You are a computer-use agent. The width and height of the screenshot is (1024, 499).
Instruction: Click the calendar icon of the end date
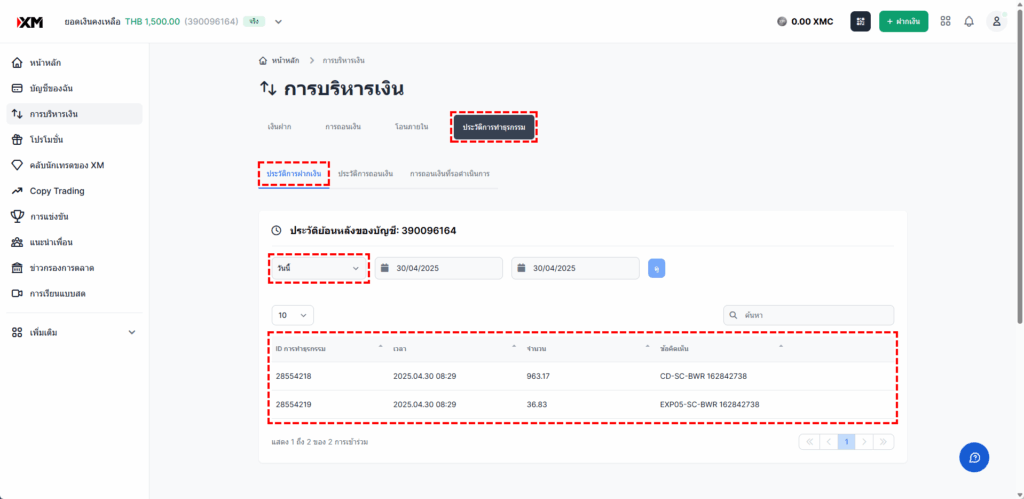pyautogui.click(x=521, y=268)
